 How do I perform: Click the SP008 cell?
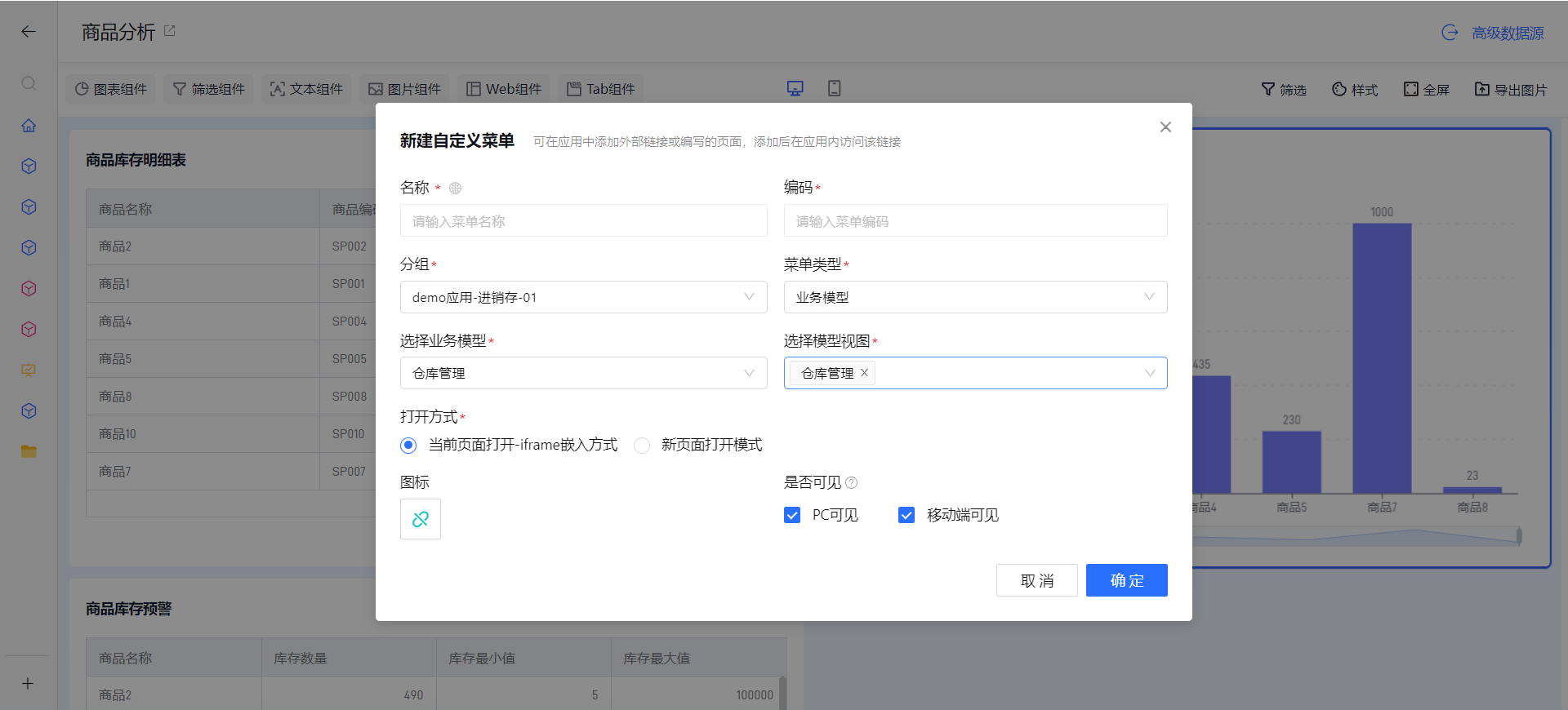pyautogui.click(x=349, y=397)
